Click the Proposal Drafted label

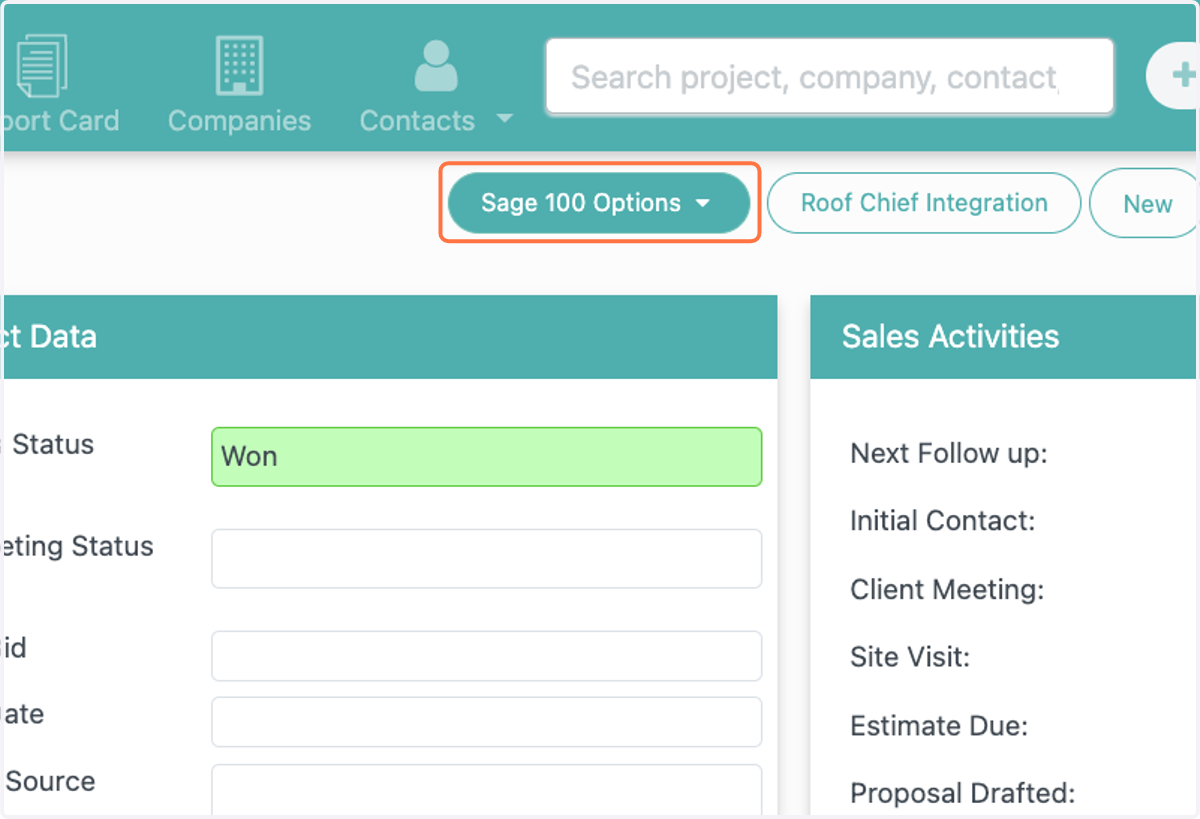[x=962, y=794]
